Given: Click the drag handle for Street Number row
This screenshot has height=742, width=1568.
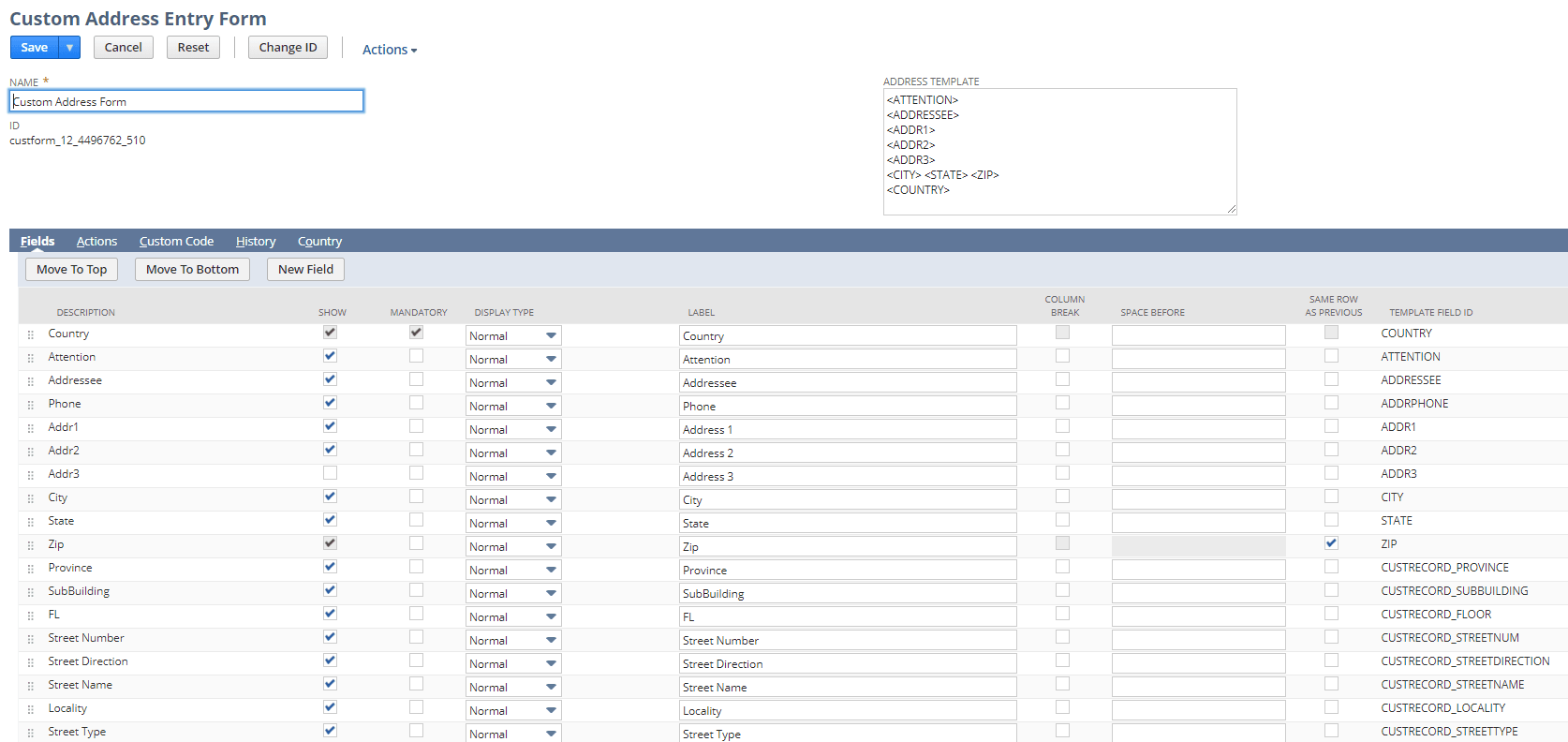Looking at the screenshot, I should 30,639.
